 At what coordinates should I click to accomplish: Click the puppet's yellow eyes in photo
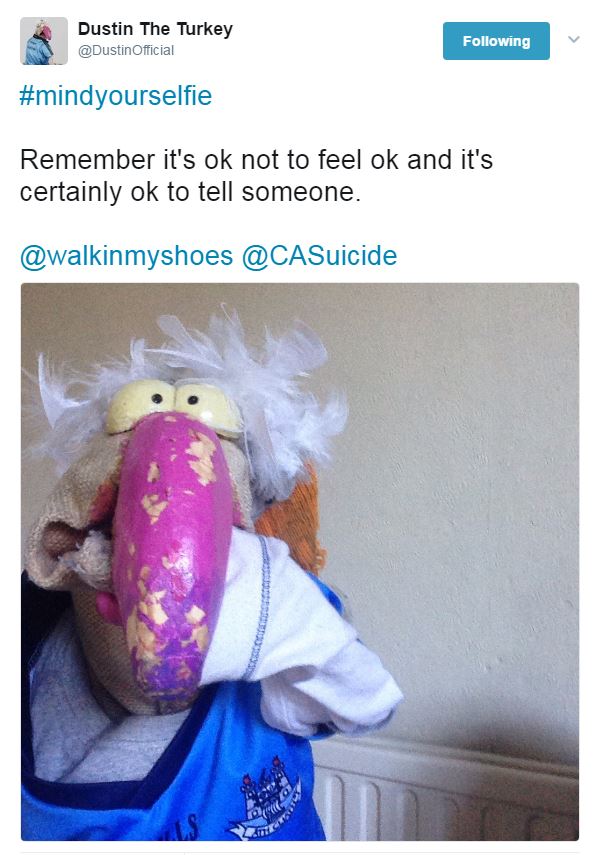(x=173, y=406)
